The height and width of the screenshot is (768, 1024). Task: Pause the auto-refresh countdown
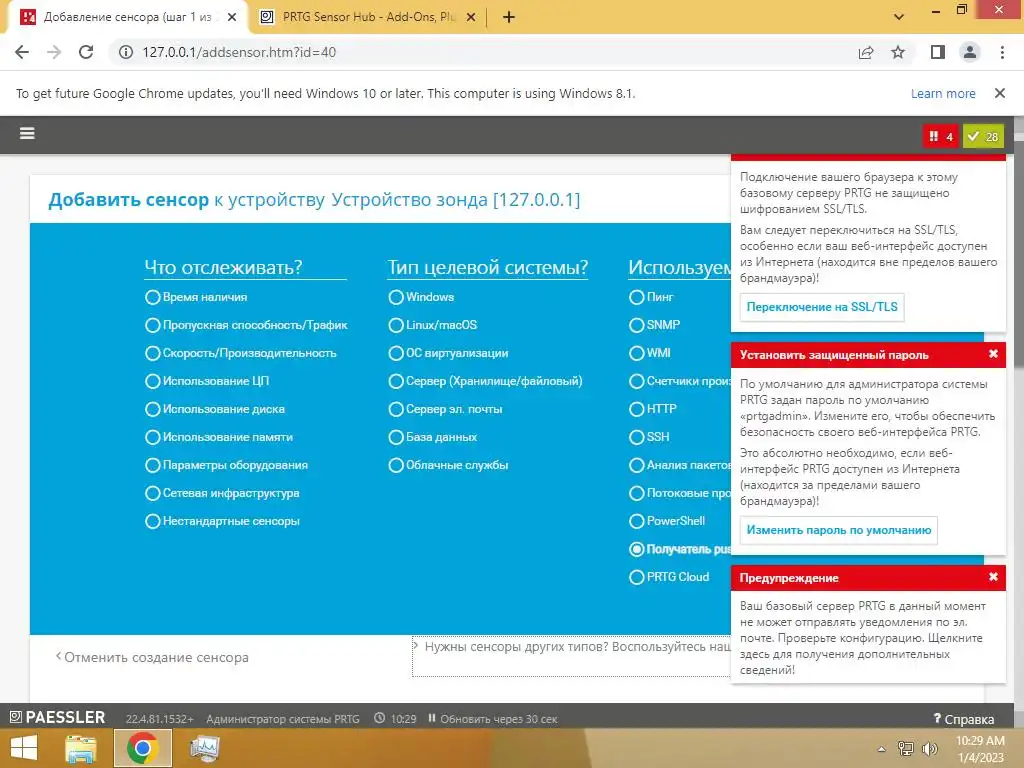click(432, 718)
